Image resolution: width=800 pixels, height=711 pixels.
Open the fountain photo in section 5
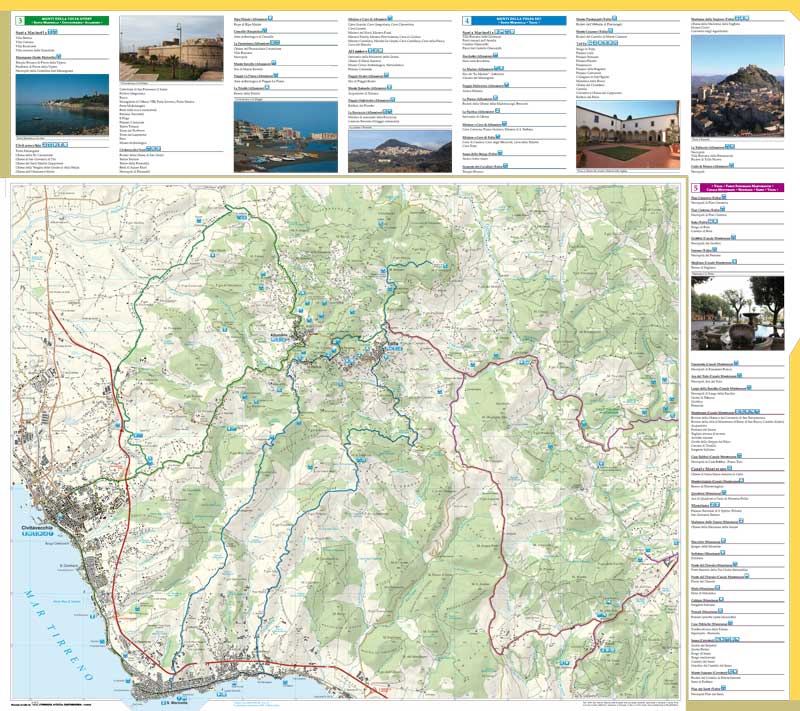pyautogui.click(x=739, y=312)
